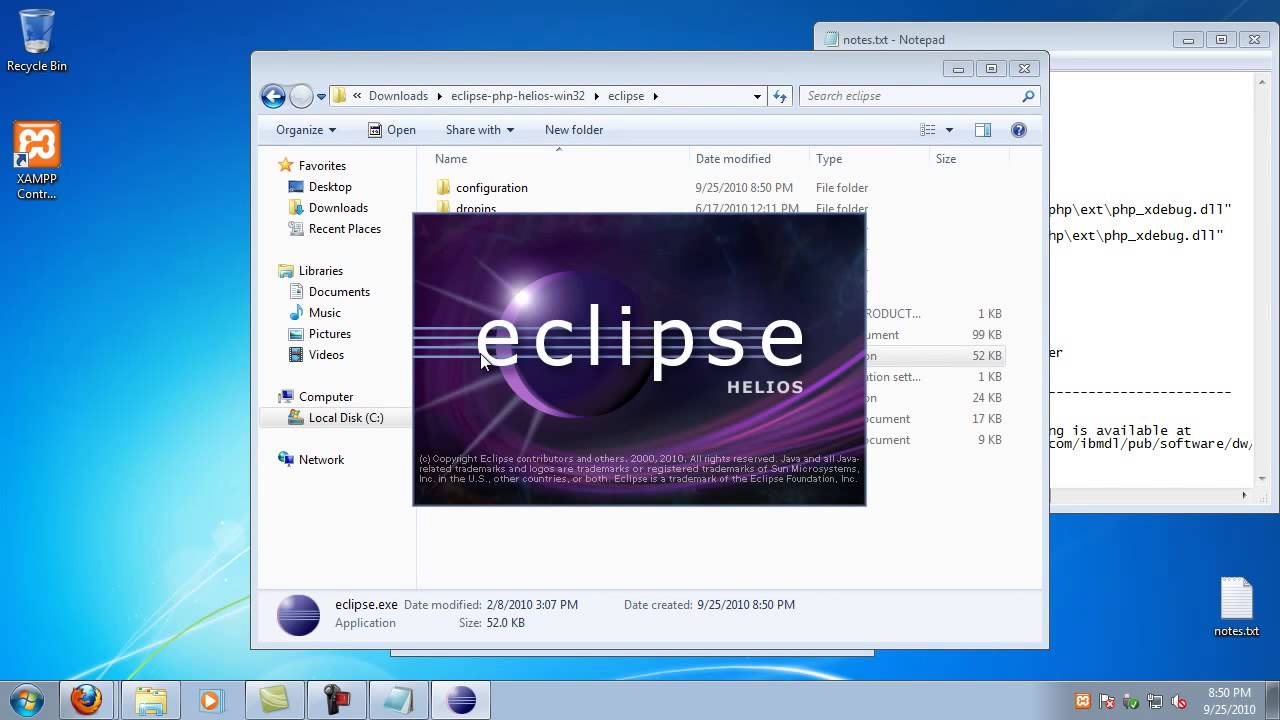
Task: Click the Action Center flag tray icon
Action: [1107, 701]
